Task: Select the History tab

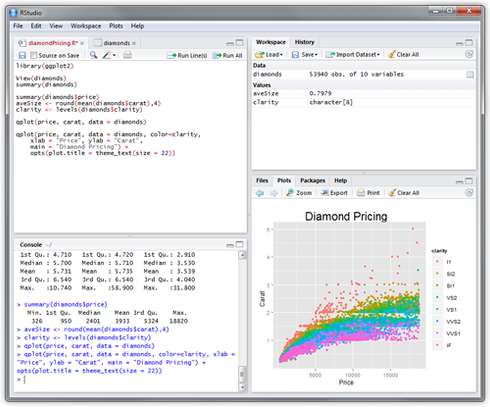Action: click(304, 42)
